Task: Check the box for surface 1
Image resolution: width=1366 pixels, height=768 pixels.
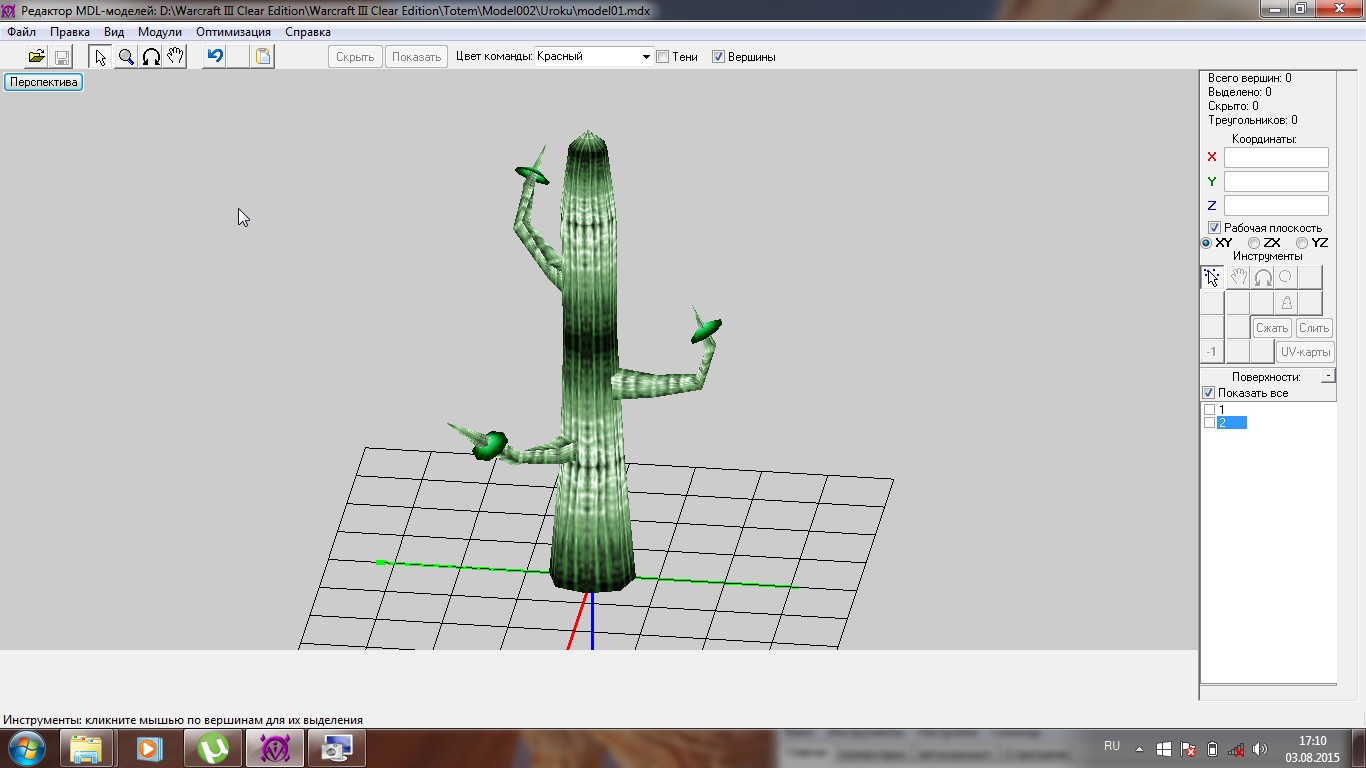Action: (x=1210, y=410)
